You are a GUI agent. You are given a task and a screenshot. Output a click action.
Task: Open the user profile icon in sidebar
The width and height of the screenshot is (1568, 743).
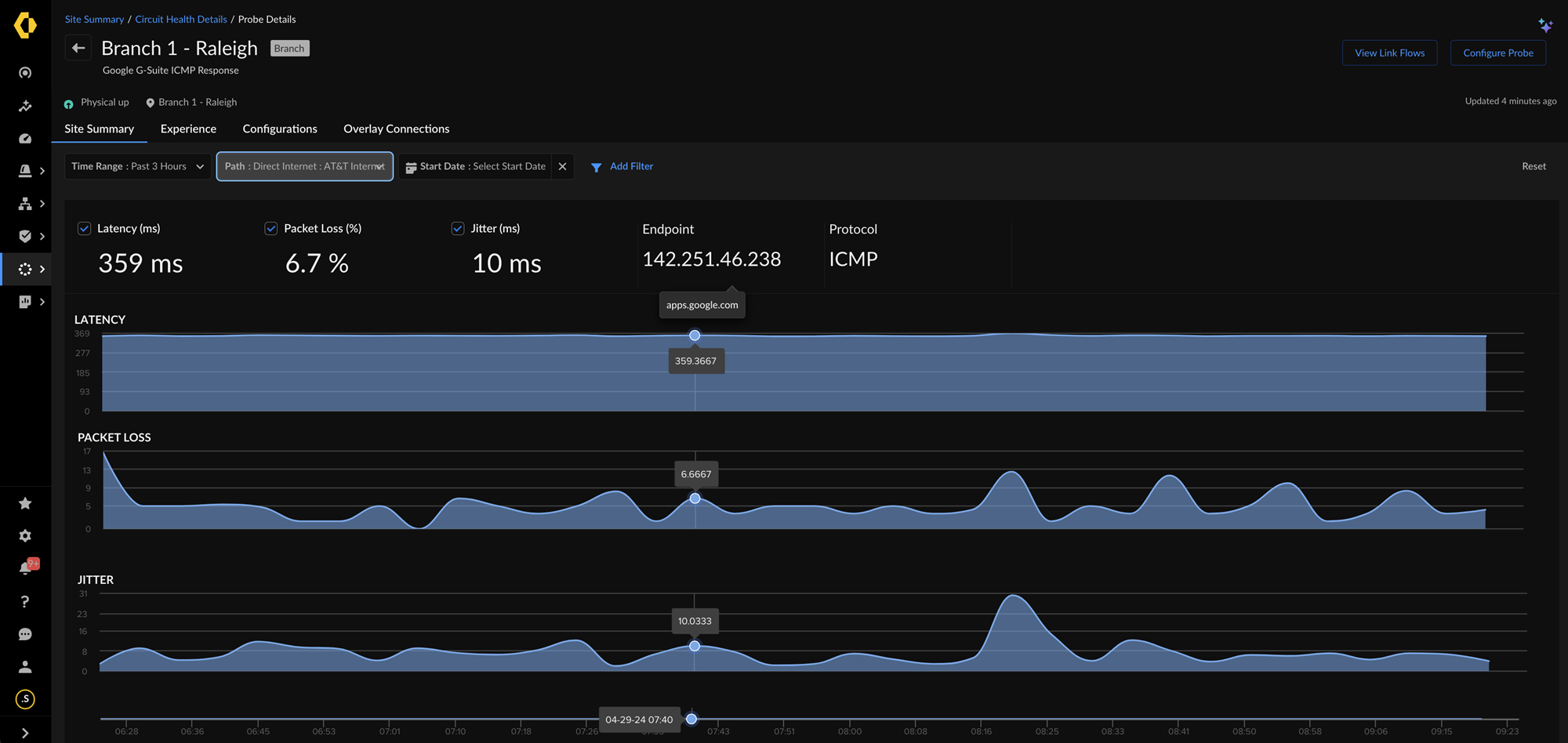25,667
